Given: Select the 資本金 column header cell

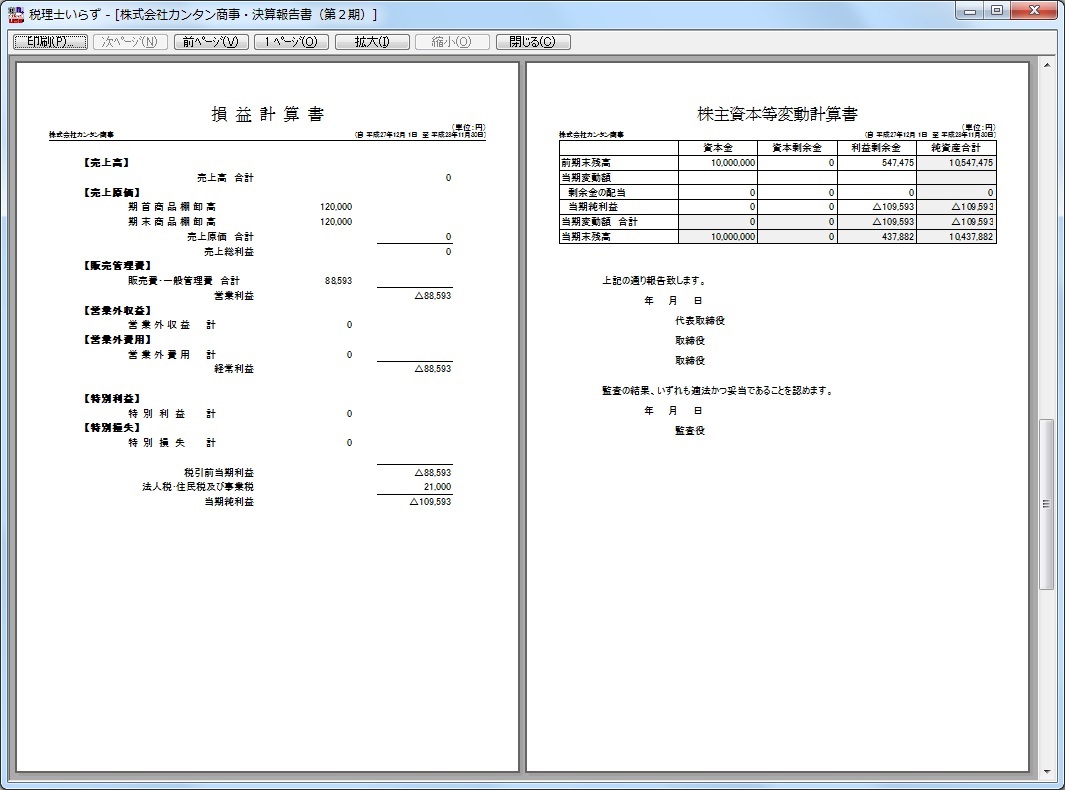Looking at the screenshot, I should (717, 148).
